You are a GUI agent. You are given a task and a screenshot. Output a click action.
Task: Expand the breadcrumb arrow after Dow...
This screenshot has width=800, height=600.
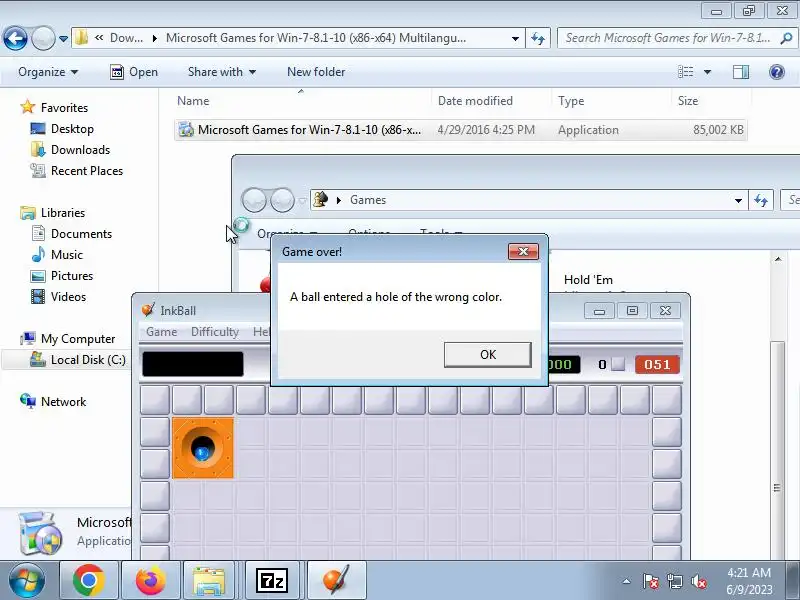click(155, 38)
